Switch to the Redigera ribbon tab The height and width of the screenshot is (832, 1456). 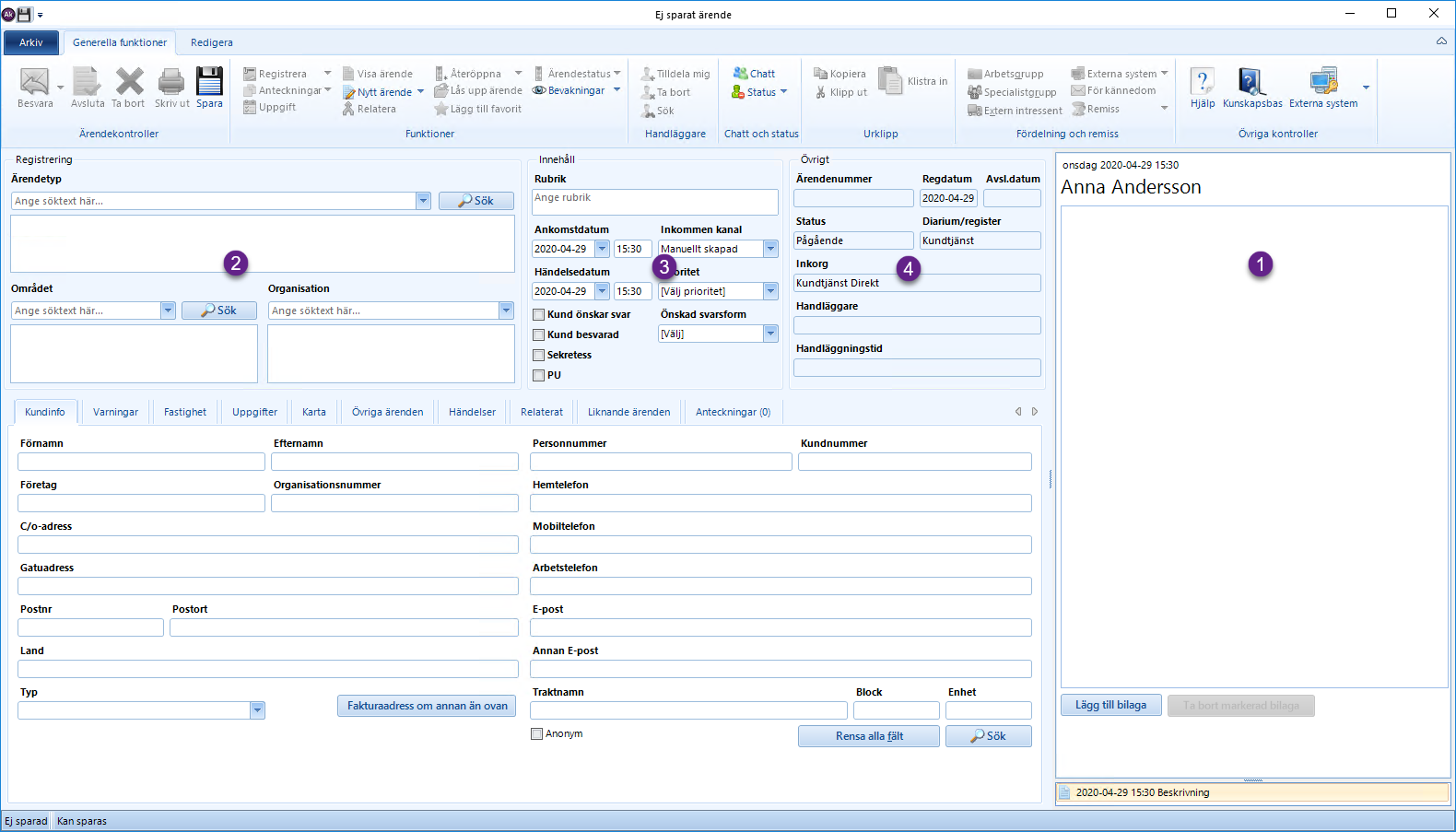coord(212,42)
